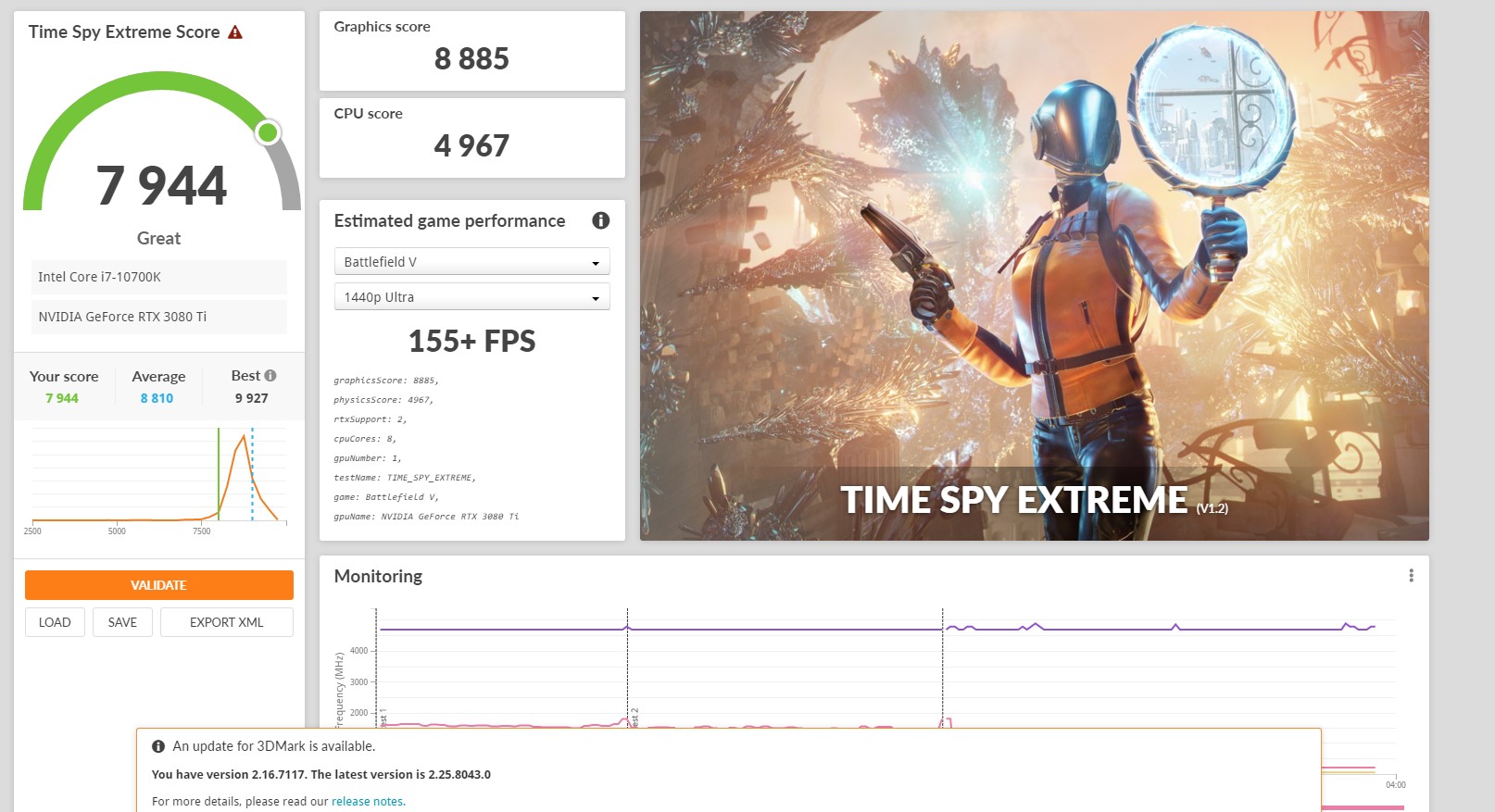Image resolution: width=1495 pixels, height=812 pixels.
Task: Click the Great rating label
Action: [159, 238]
